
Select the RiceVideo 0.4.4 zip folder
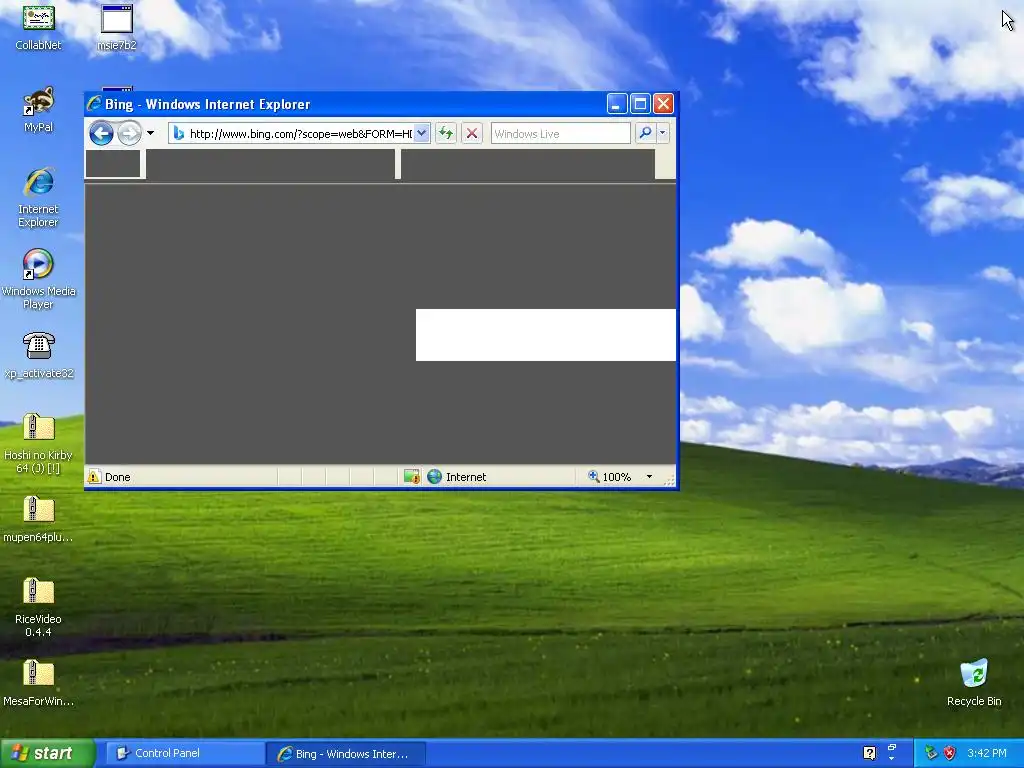coord(39,608)
